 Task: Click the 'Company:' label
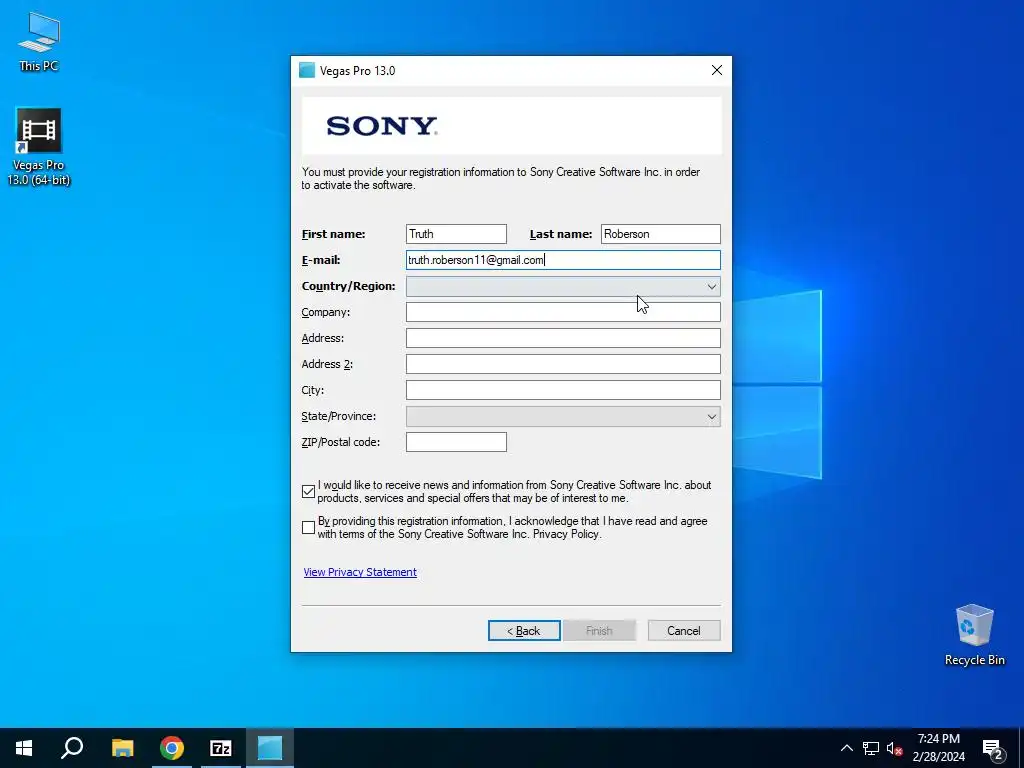pos(325,312)
